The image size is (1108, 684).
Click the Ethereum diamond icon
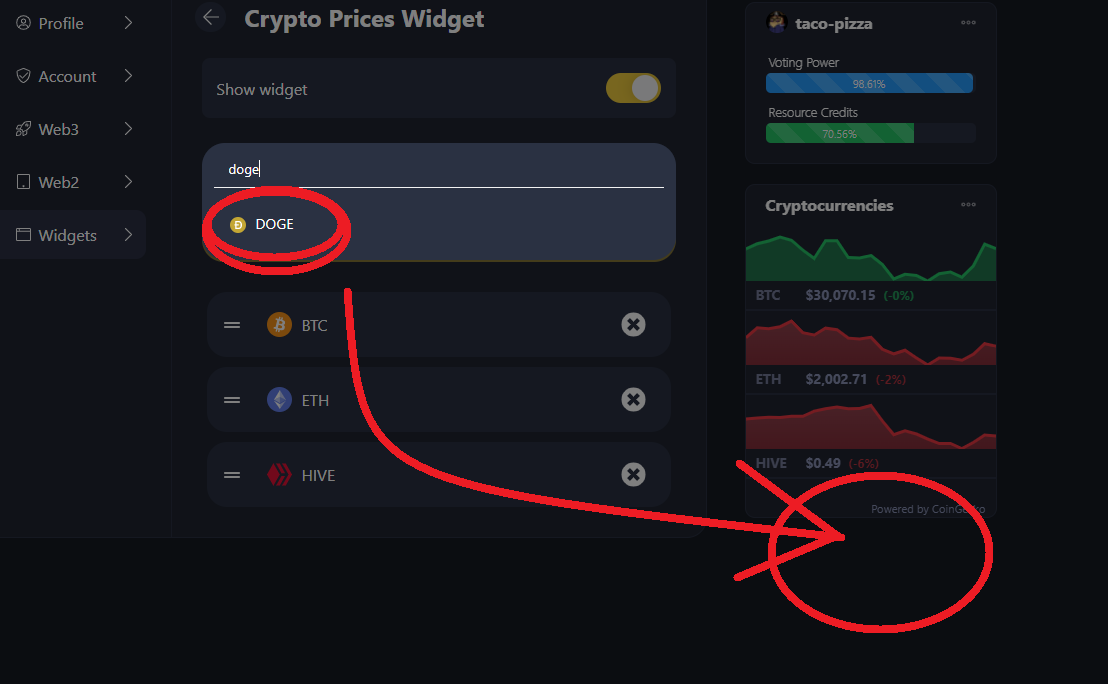tap(279, 399)
